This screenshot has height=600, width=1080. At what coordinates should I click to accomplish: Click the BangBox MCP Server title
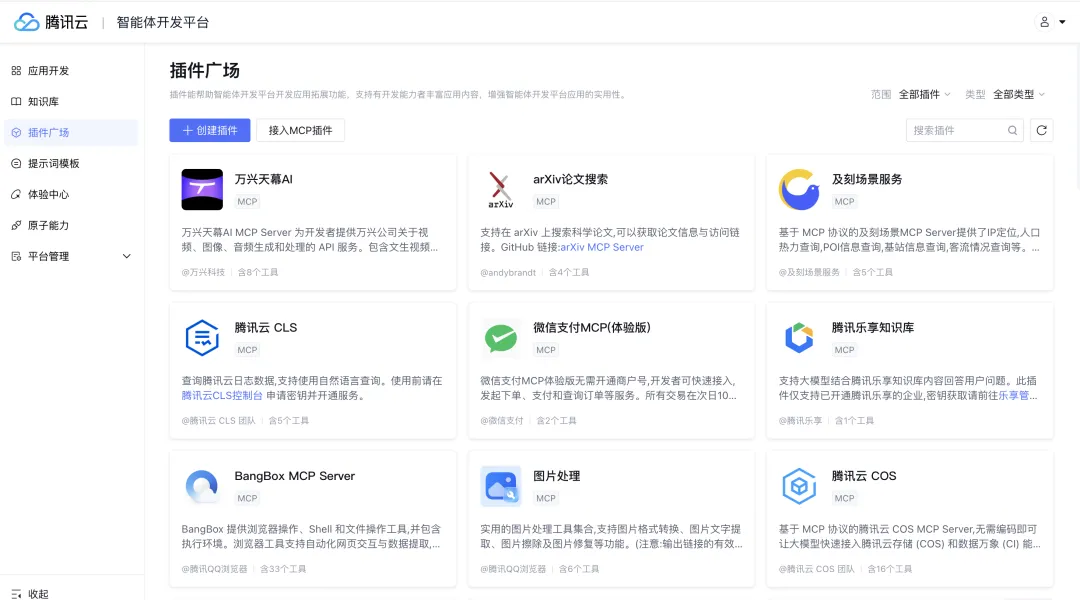pyautogui.click(x=295, y=476)
